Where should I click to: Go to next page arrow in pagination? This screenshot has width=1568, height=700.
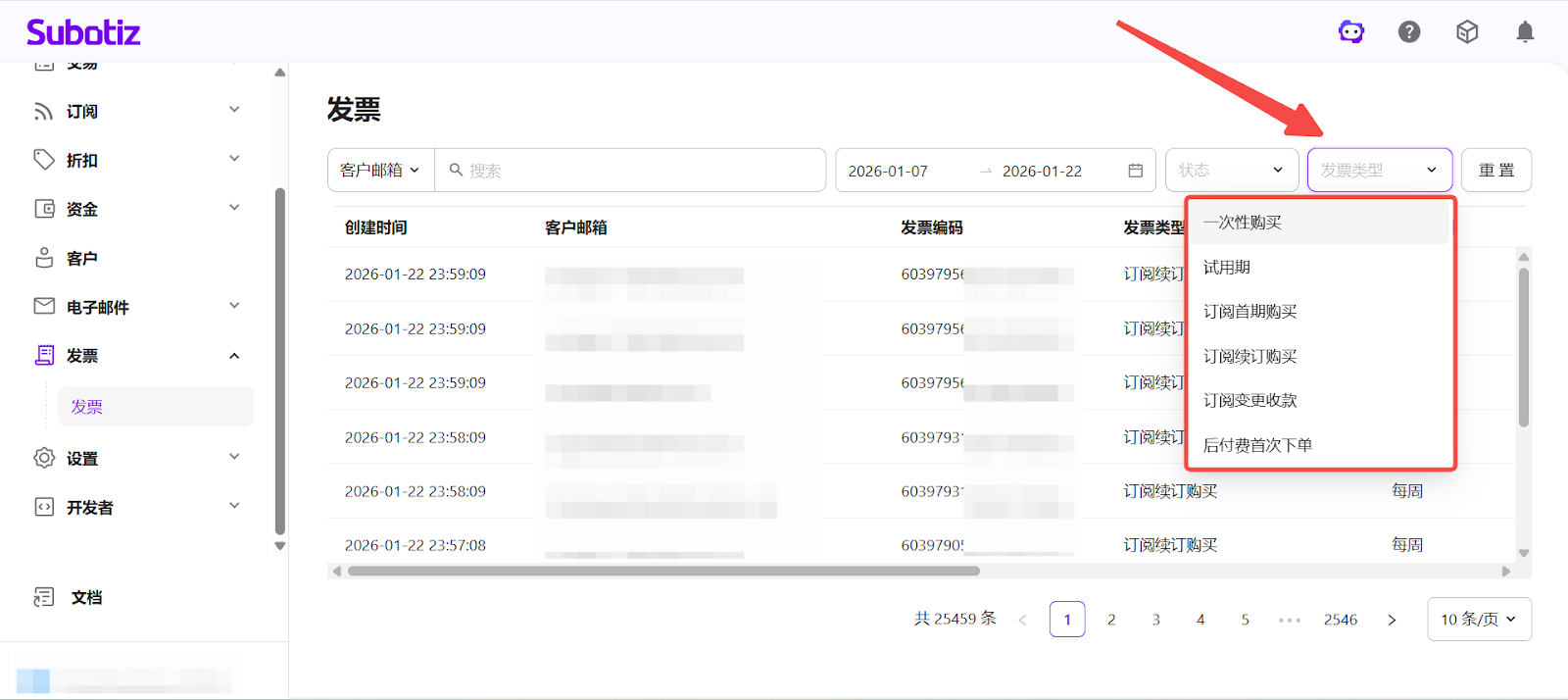1392,620
